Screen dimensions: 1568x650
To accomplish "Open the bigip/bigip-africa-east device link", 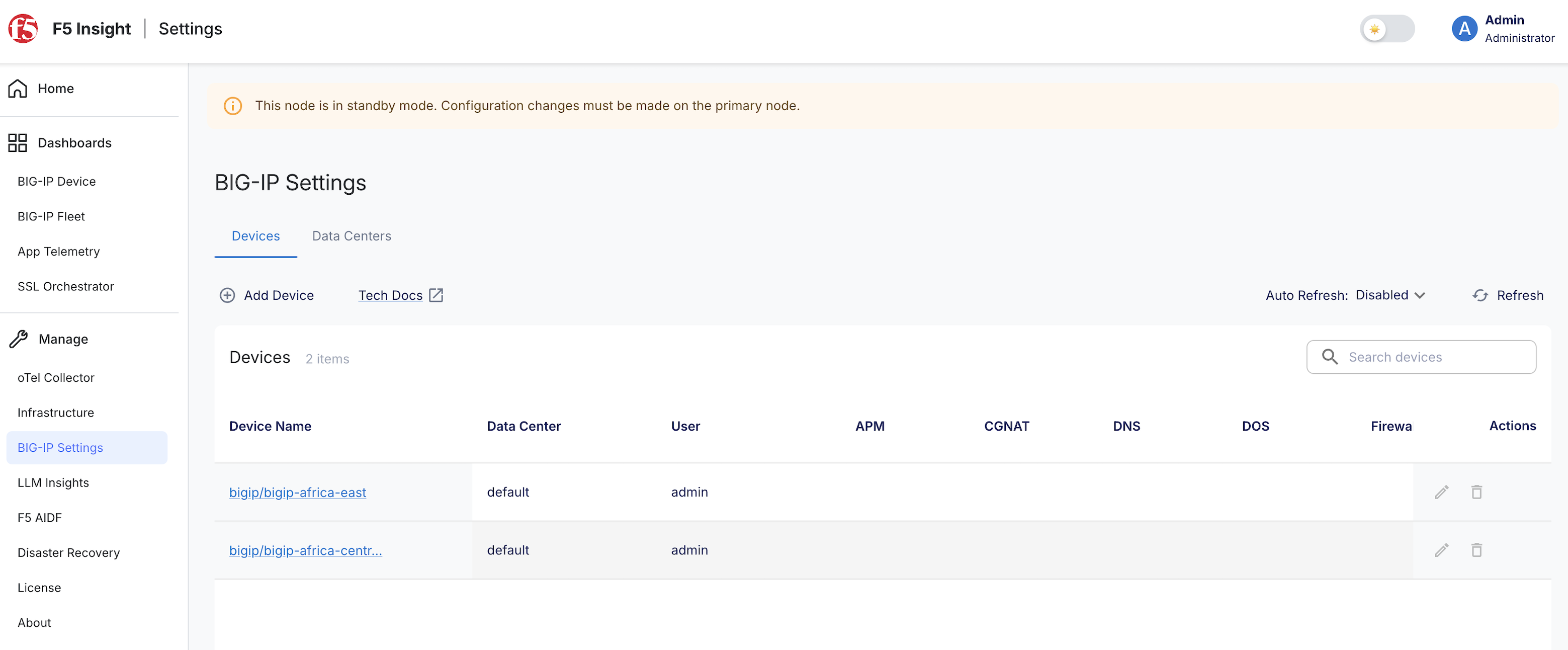I will pyautogui.click(x=298, y=492).
